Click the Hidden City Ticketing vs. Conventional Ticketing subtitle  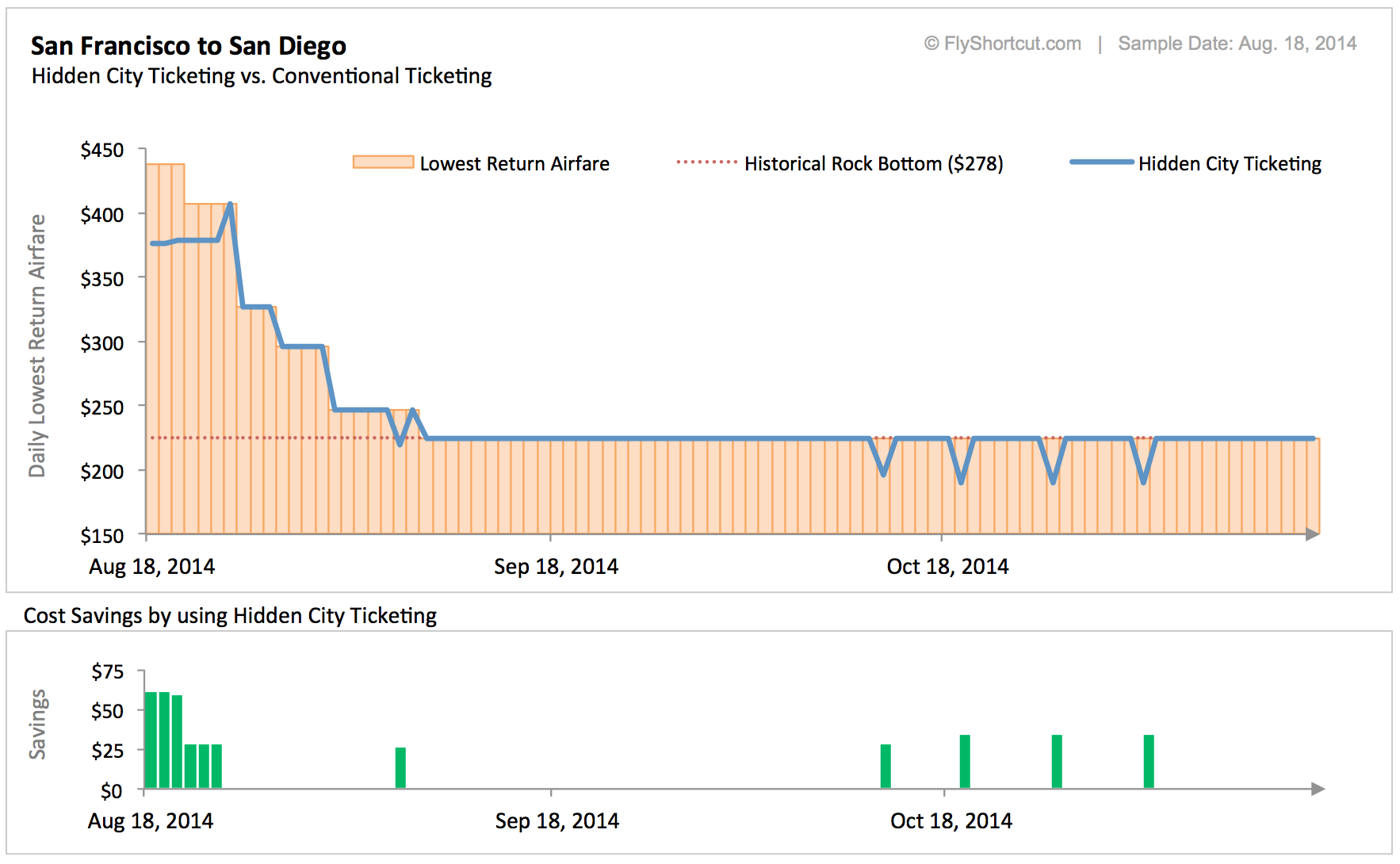tap(262, 76)
